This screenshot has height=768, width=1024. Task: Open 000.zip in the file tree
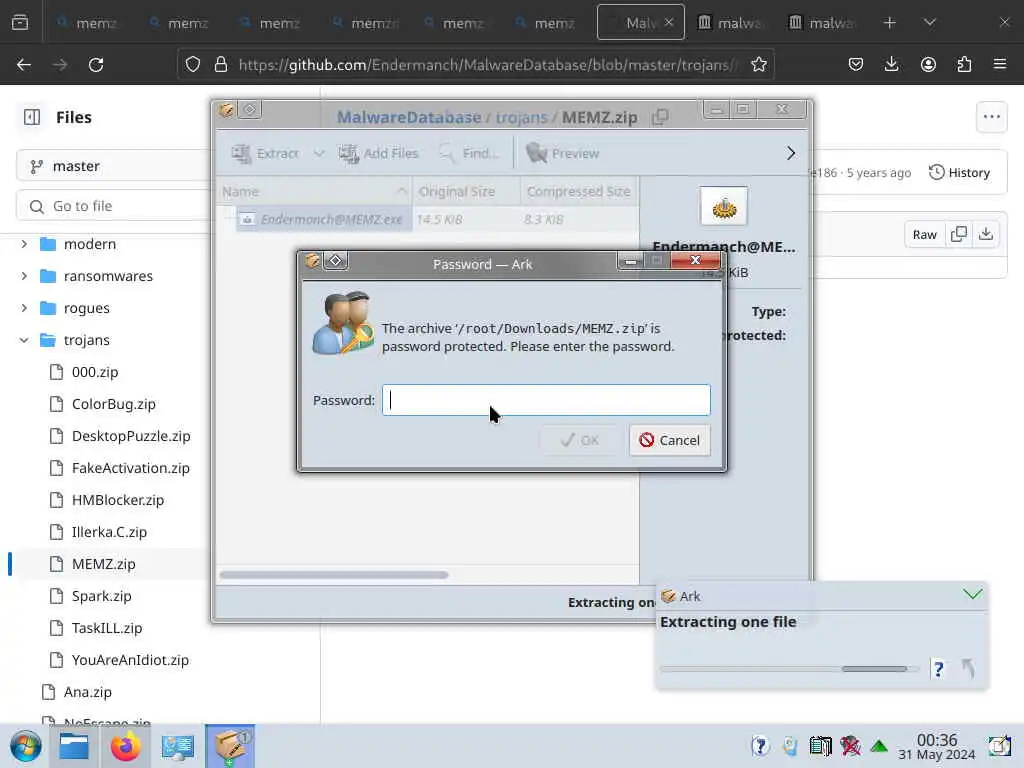click(x=95, y=372)
